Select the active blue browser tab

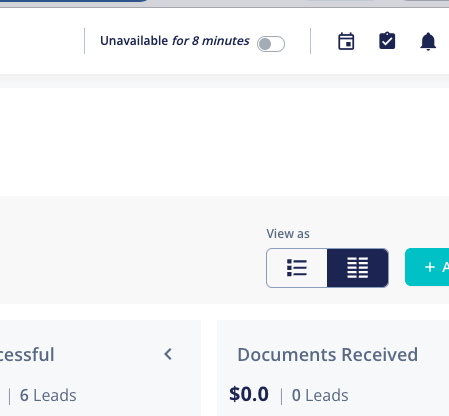click(x=73, y=1)
